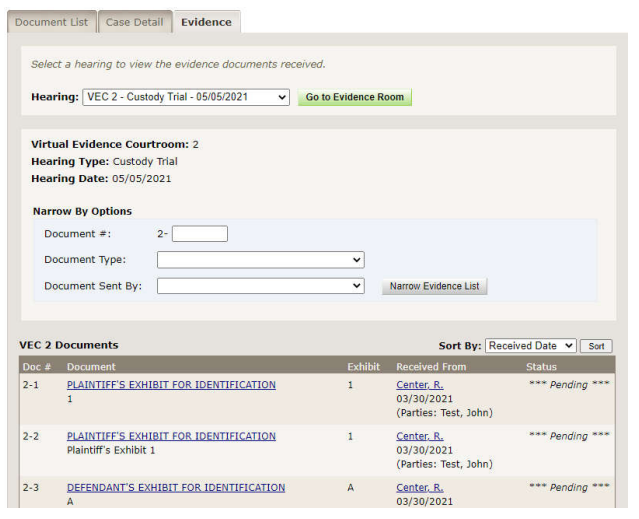Click the Go to Evidence Room button
This screenshot has height=519, width=639.
click(x=355, y=98)
